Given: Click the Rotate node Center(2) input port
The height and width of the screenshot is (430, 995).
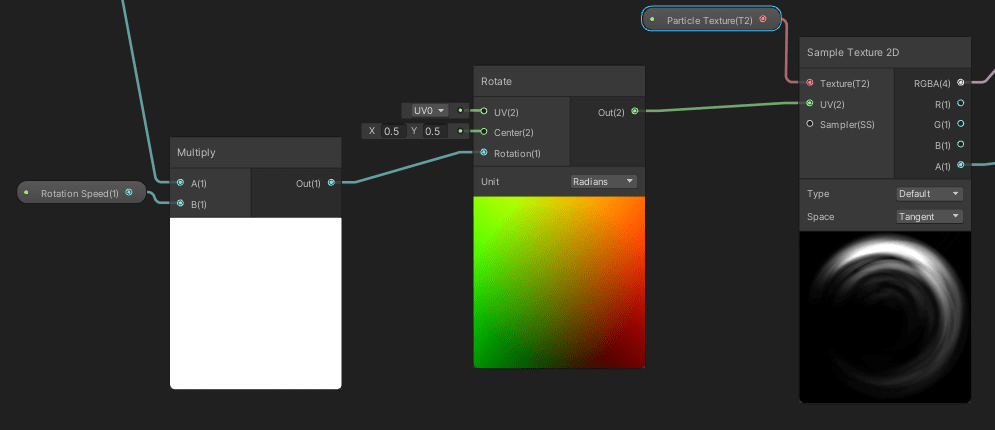Looking at the screenshot, I should [x=484, y=131].
